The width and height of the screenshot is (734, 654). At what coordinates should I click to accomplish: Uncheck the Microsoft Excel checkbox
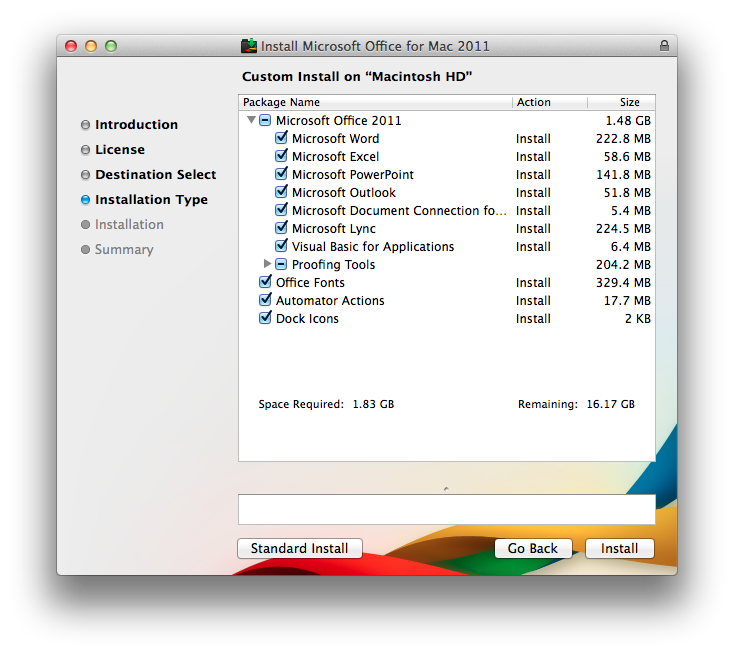tap(281, 156)
